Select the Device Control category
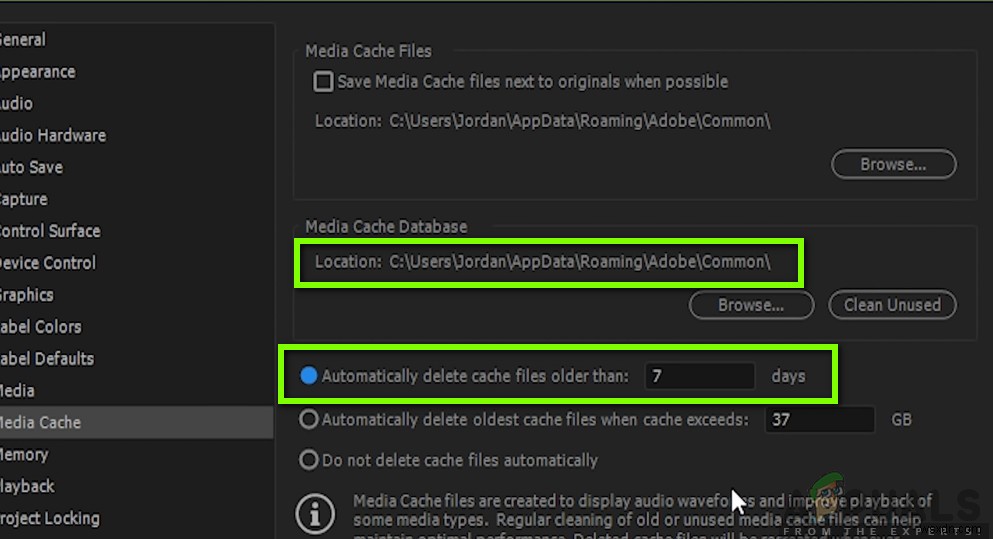 pos(47,263)
